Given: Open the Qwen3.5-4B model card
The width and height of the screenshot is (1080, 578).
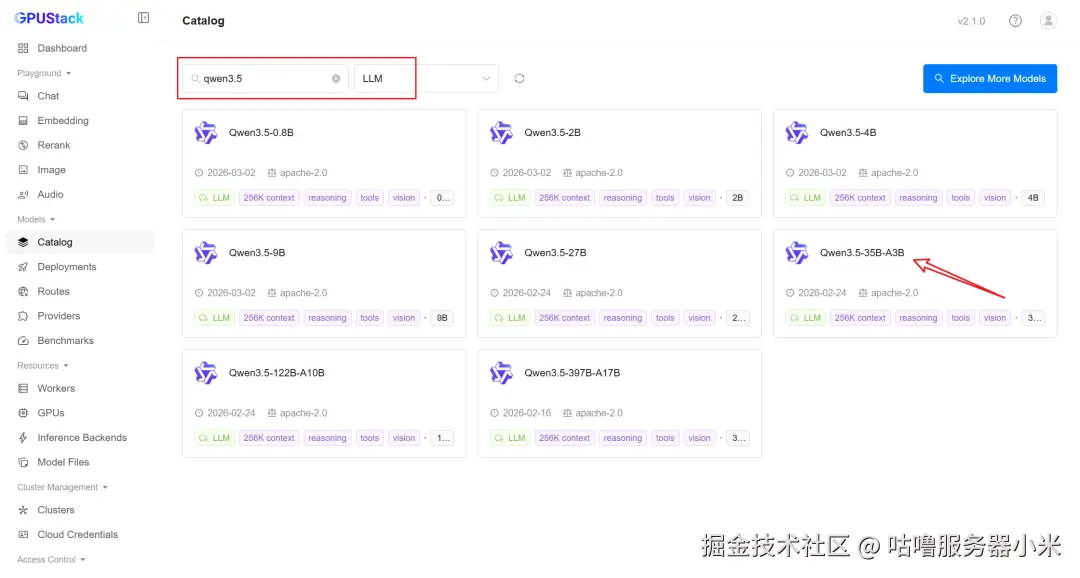Looking at the screenshot, I should click(x=915, y=163).
